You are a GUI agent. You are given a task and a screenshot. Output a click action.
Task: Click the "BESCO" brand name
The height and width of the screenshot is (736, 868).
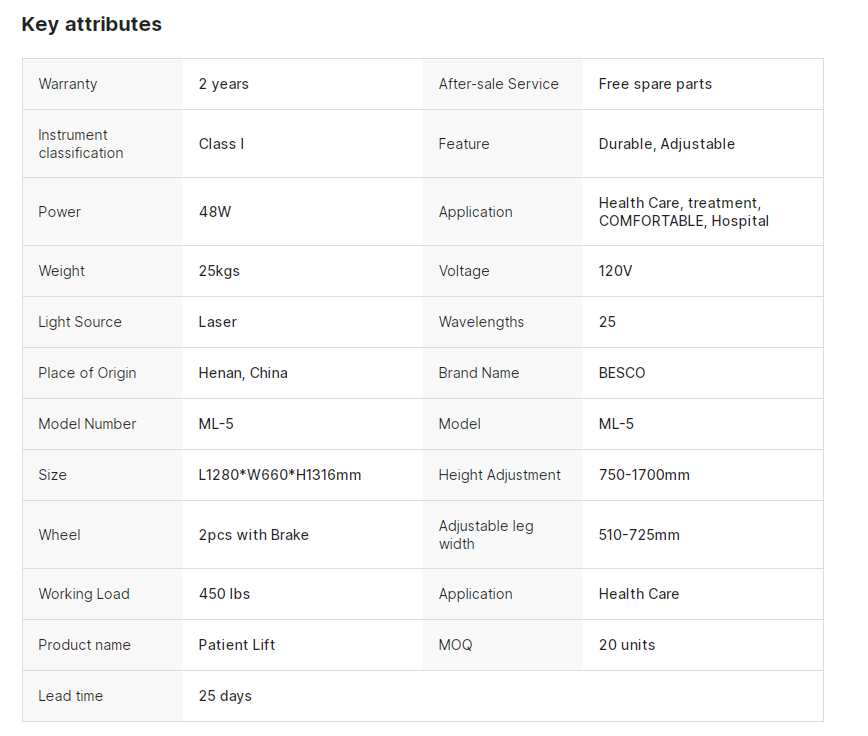pos(622,373)
